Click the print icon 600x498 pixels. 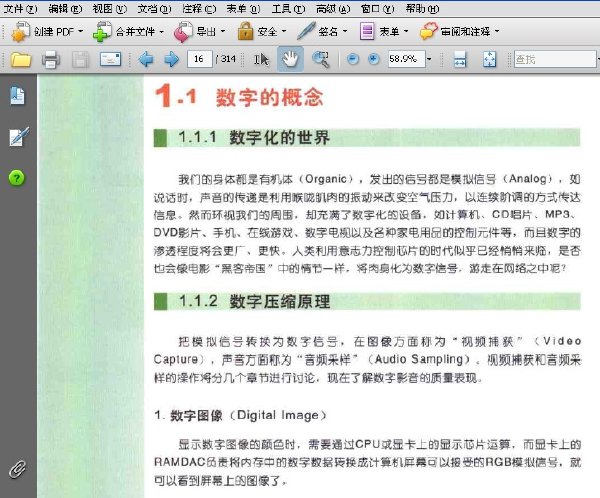[x=51, y=60]
